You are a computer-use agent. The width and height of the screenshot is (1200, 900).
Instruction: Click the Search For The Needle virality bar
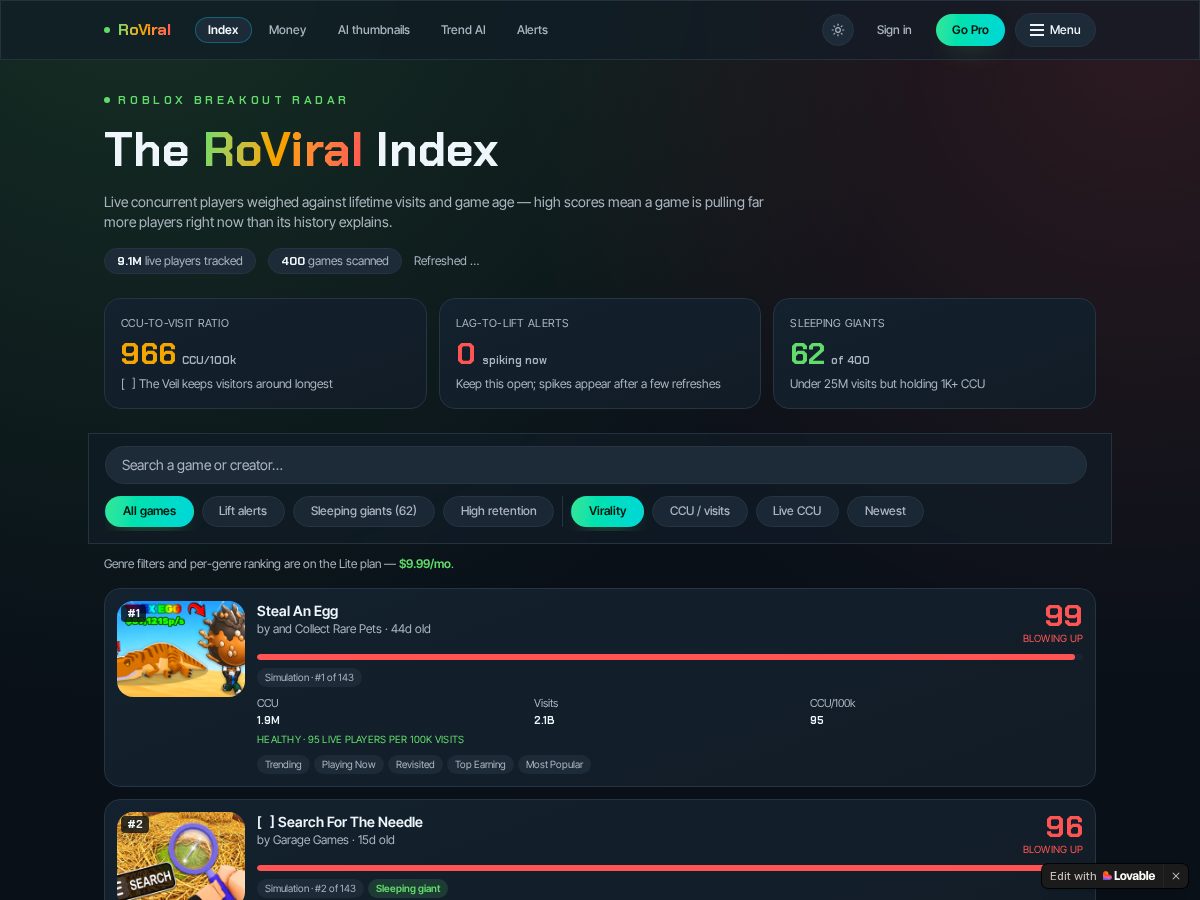669,868
